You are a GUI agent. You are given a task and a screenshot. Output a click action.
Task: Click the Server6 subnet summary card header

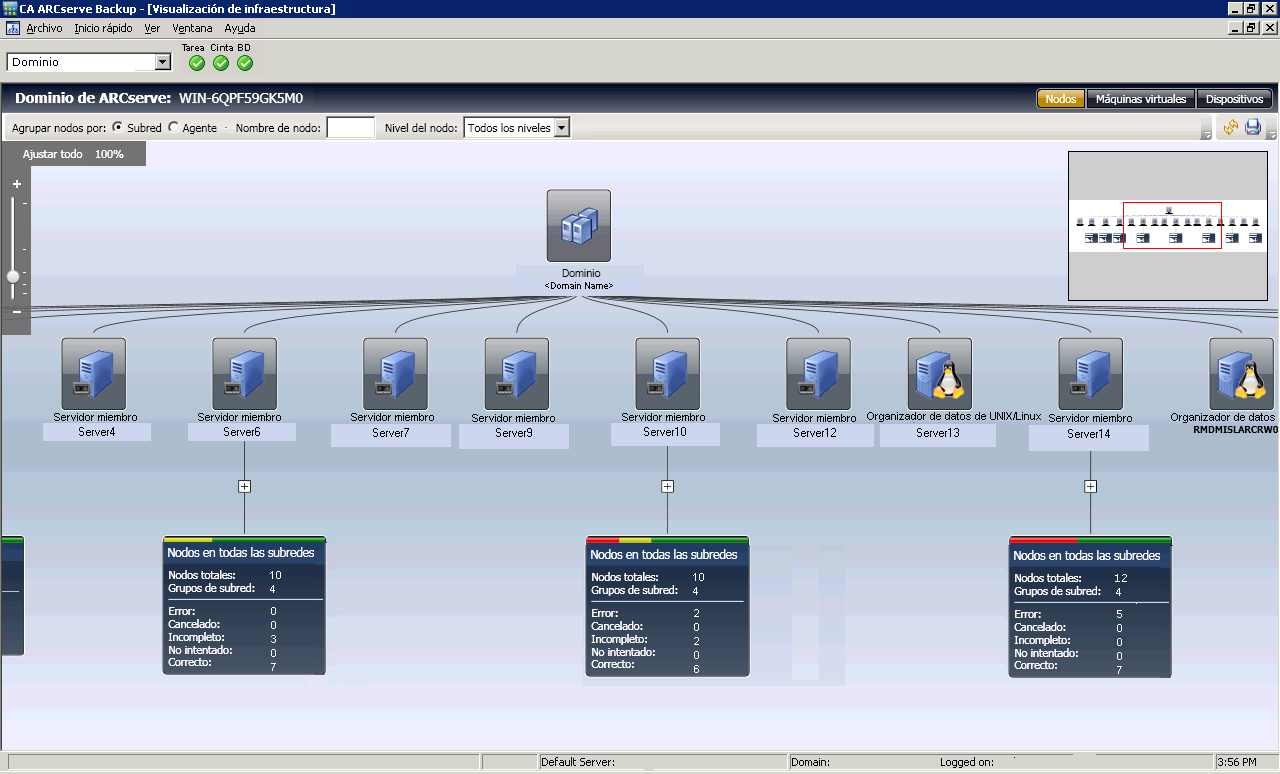245,552
